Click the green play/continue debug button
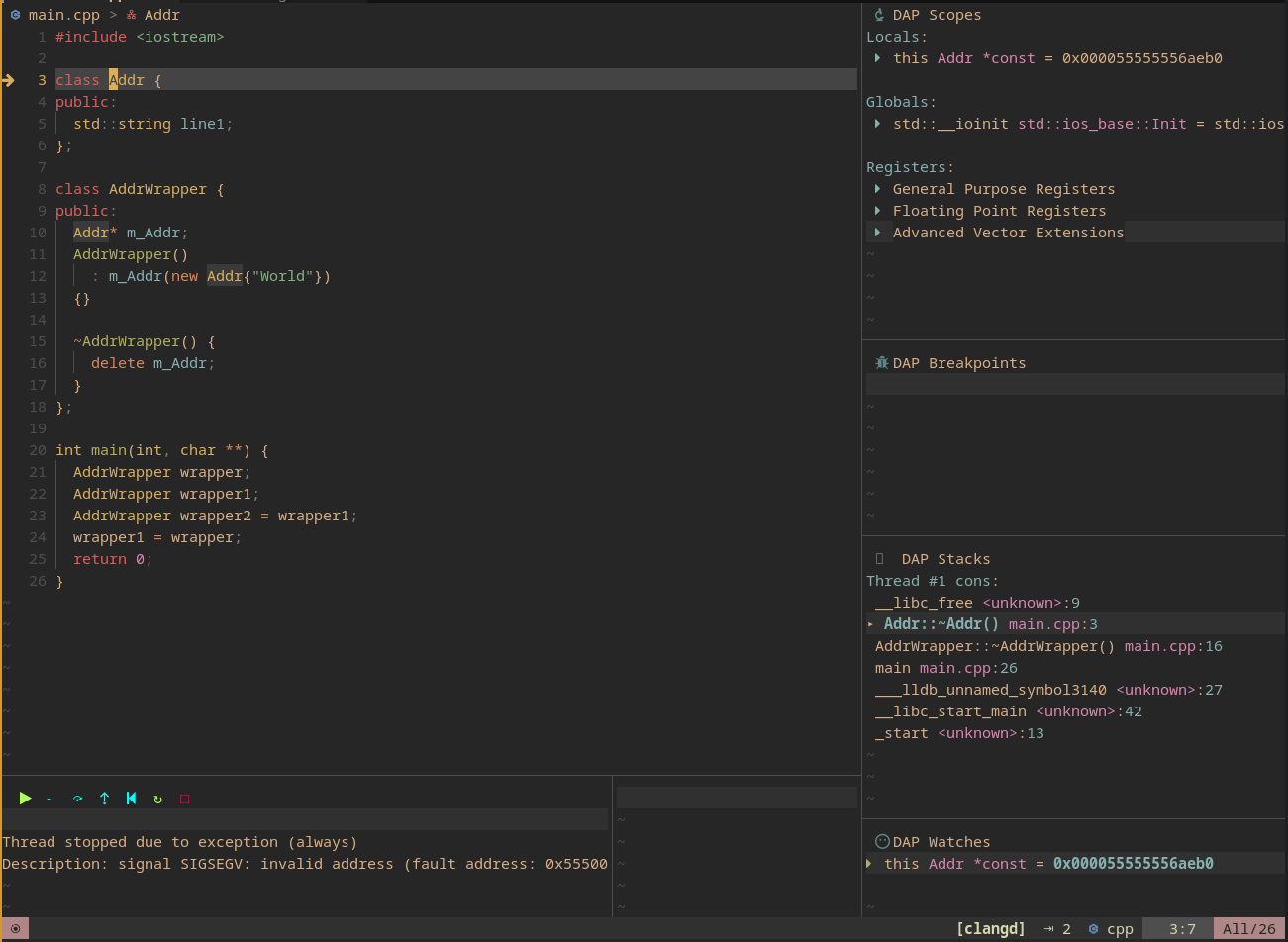Viewport: 1288px width, 942px height. (x=25, y=799)
